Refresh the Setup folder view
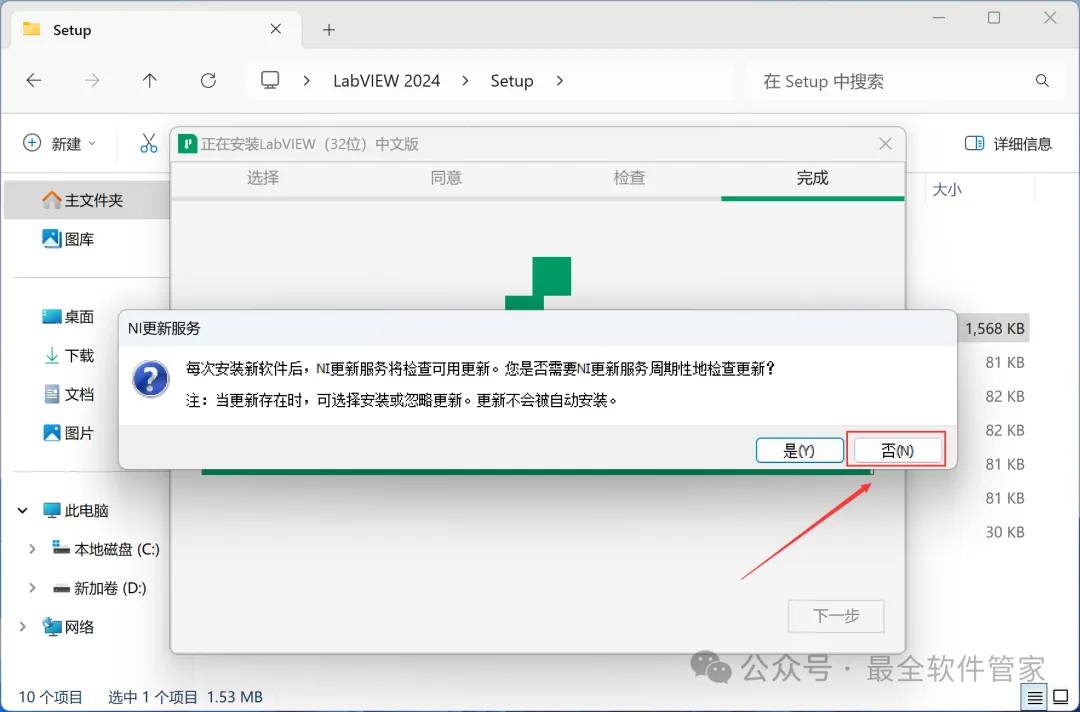 pyautogui.click(x=208, y=81)
